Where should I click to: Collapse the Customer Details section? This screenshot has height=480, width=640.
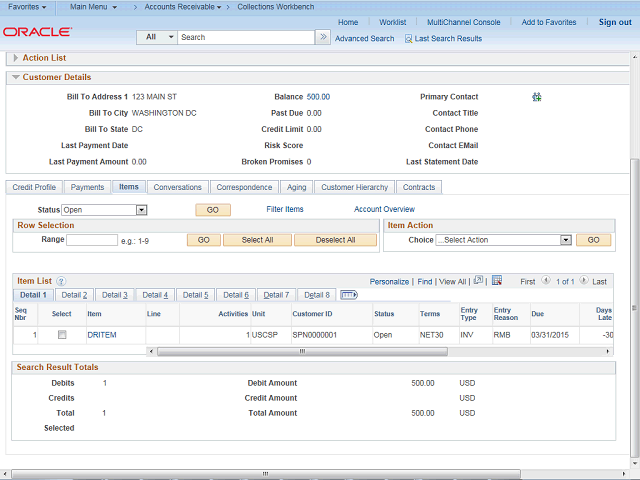point(15,77)
